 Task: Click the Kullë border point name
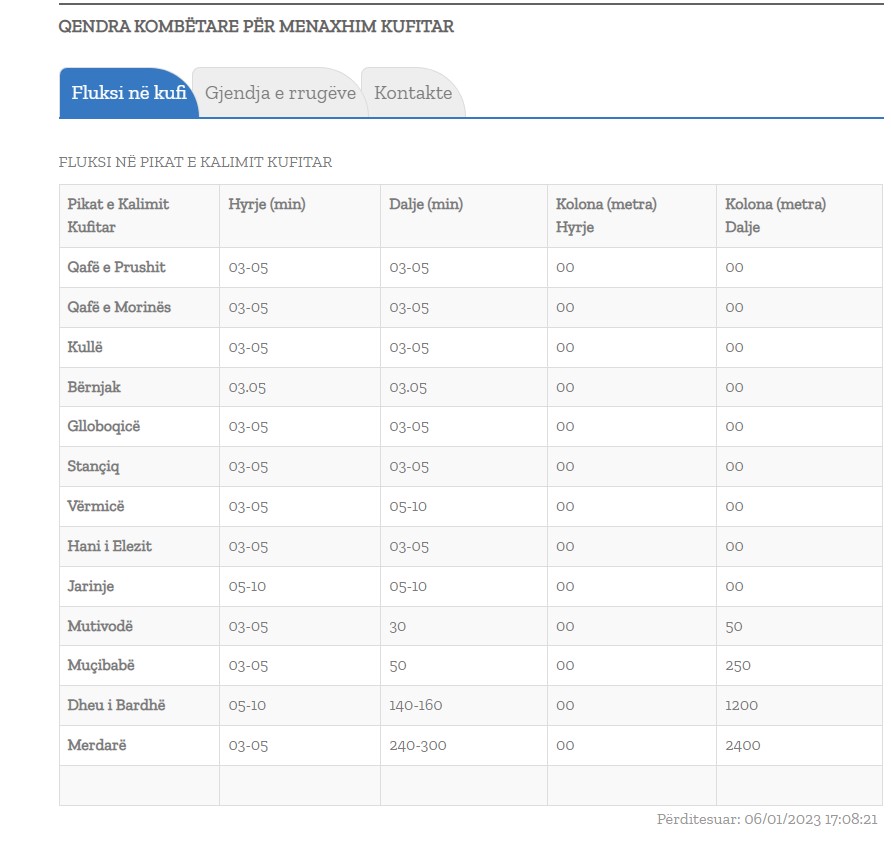85,347
